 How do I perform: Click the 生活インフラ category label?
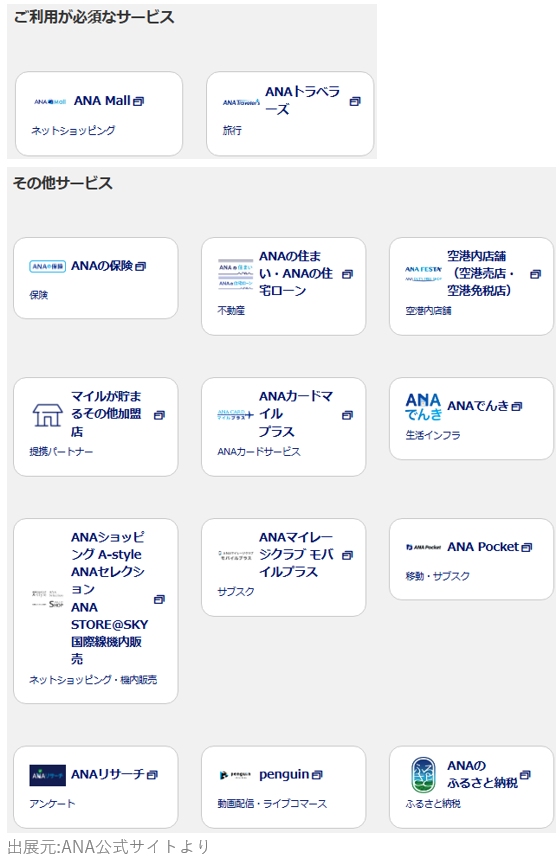(x=433, y=435)
